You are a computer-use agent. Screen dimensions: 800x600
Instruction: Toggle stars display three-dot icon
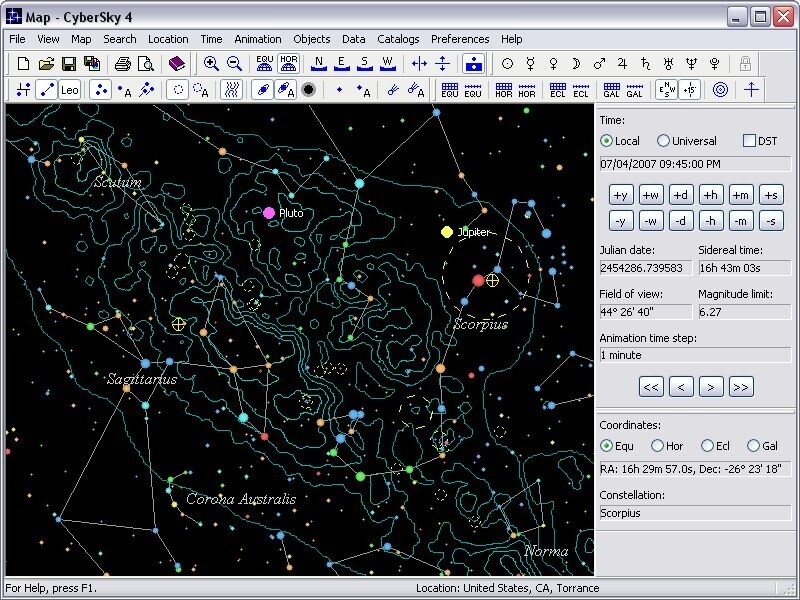click(x=101, y=90)
